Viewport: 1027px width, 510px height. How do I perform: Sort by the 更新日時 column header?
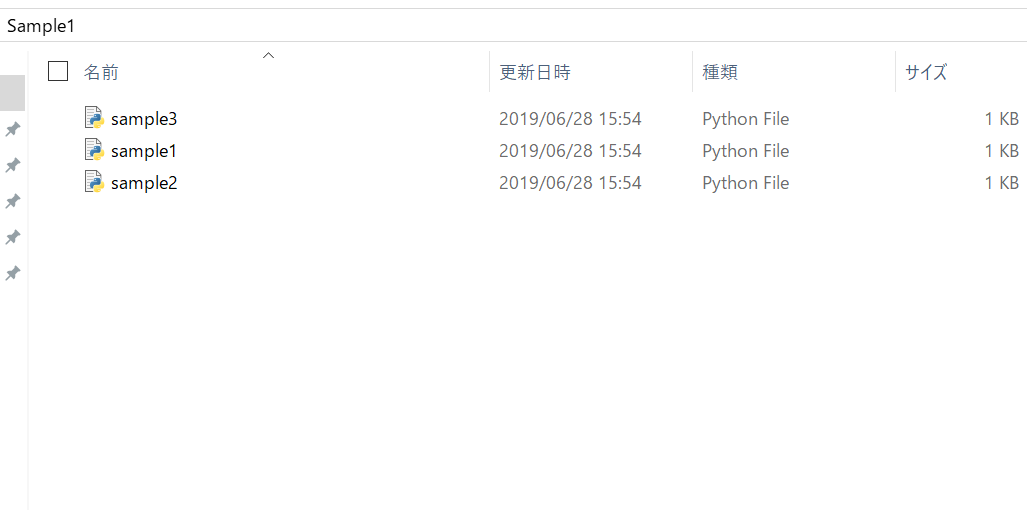point(535,72)
